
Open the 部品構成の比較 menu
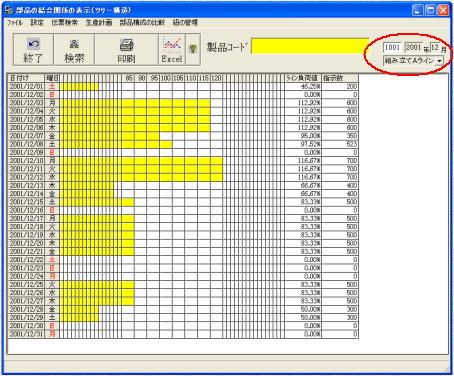tap(142, 23)
